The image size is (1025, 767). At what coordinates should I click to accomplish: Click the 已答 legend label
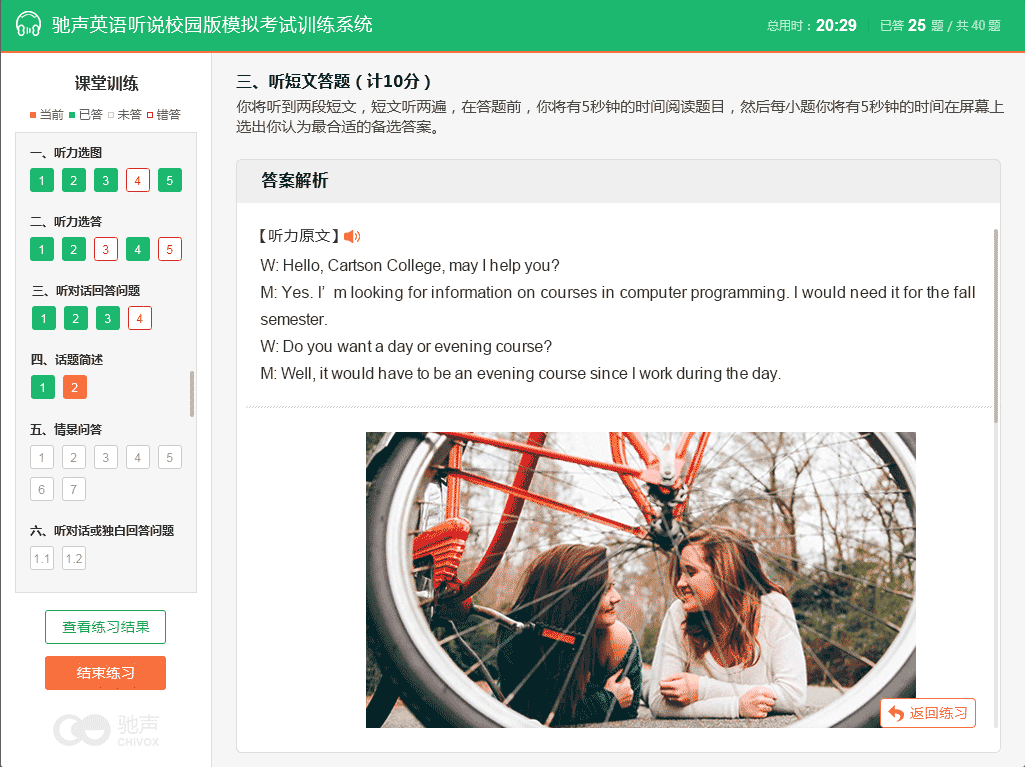[x=91, y=114]
